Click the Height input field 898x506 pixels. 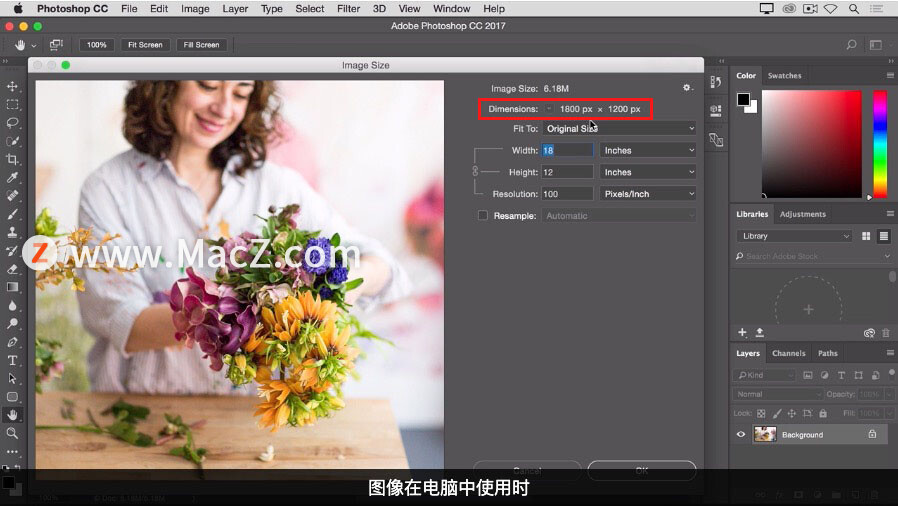(x=567, y=172)
